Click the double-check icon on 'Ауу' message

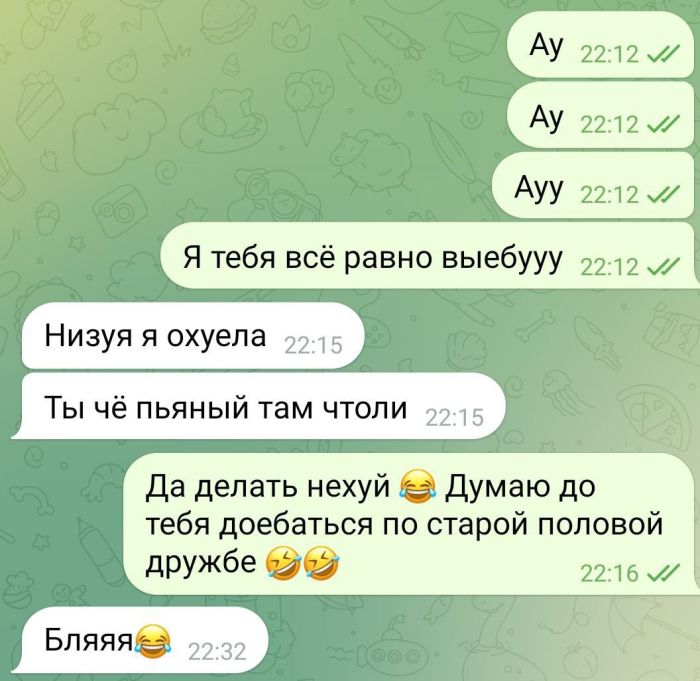point(663,195)
